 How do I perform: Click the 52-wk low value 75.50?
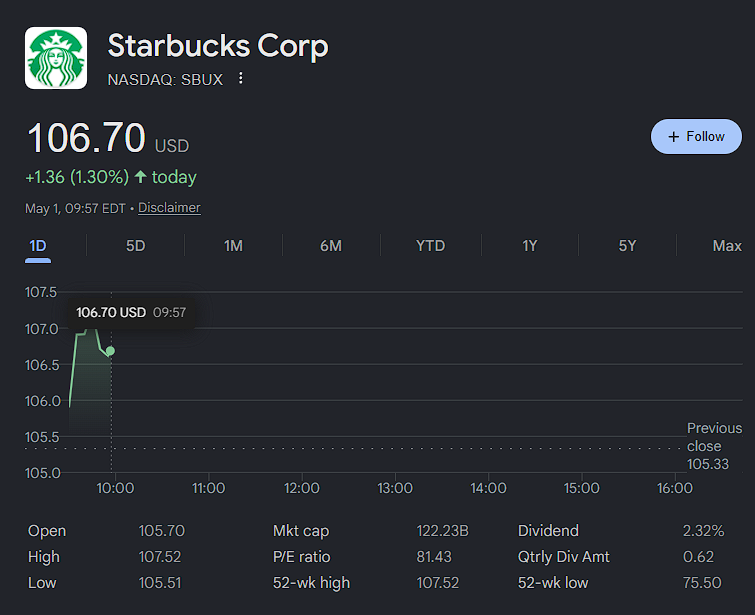702,583
